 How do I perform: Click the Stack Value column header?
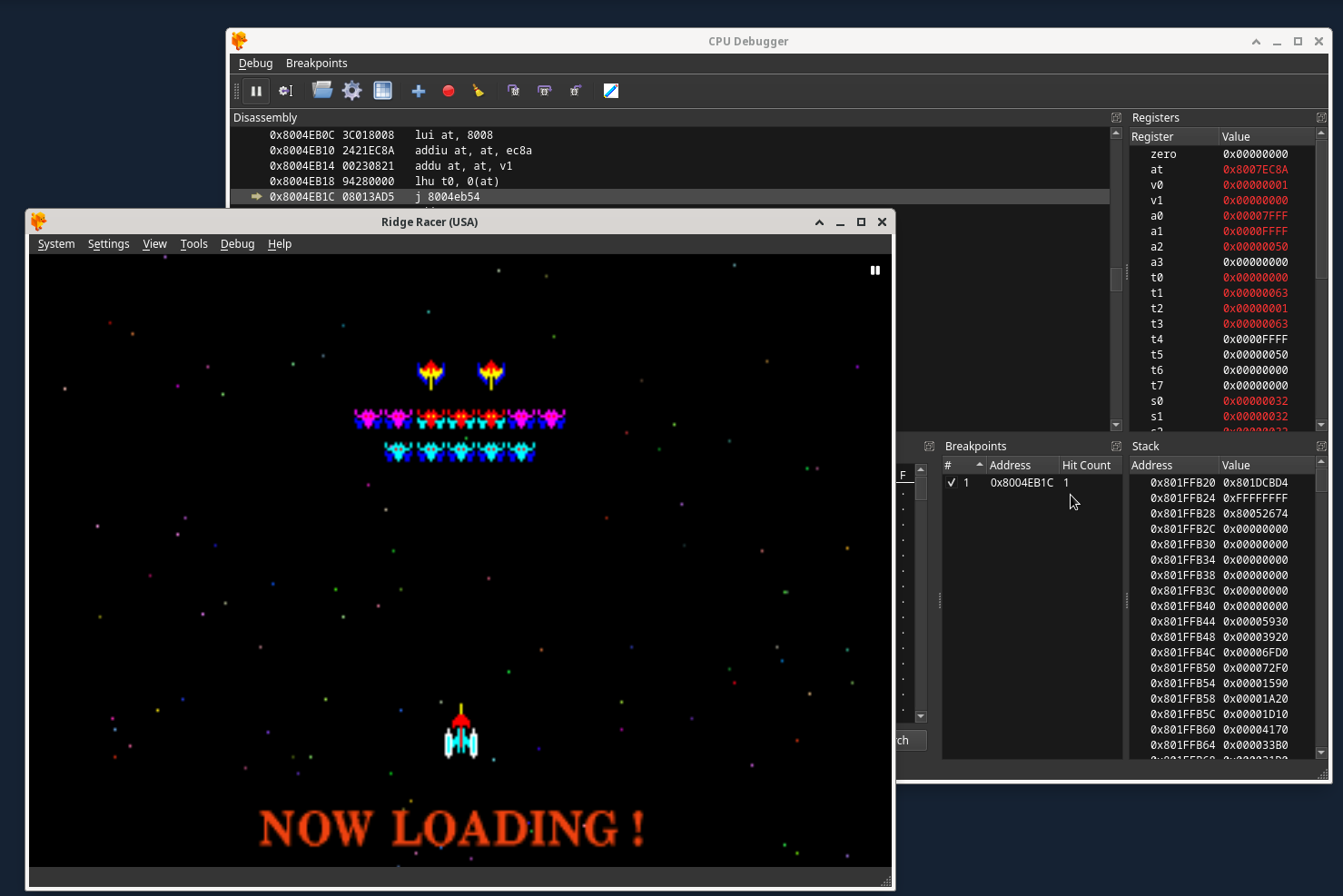[x=1266, y=466]
